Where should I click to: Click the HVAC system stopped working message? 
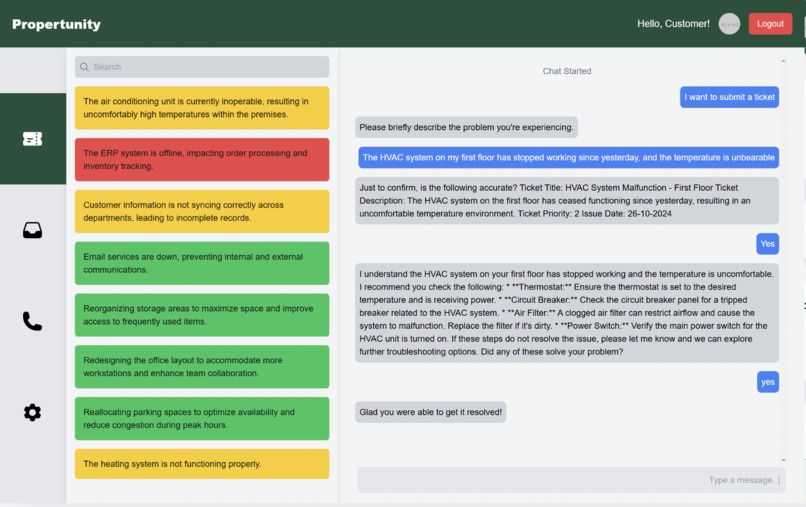[569, 157]
